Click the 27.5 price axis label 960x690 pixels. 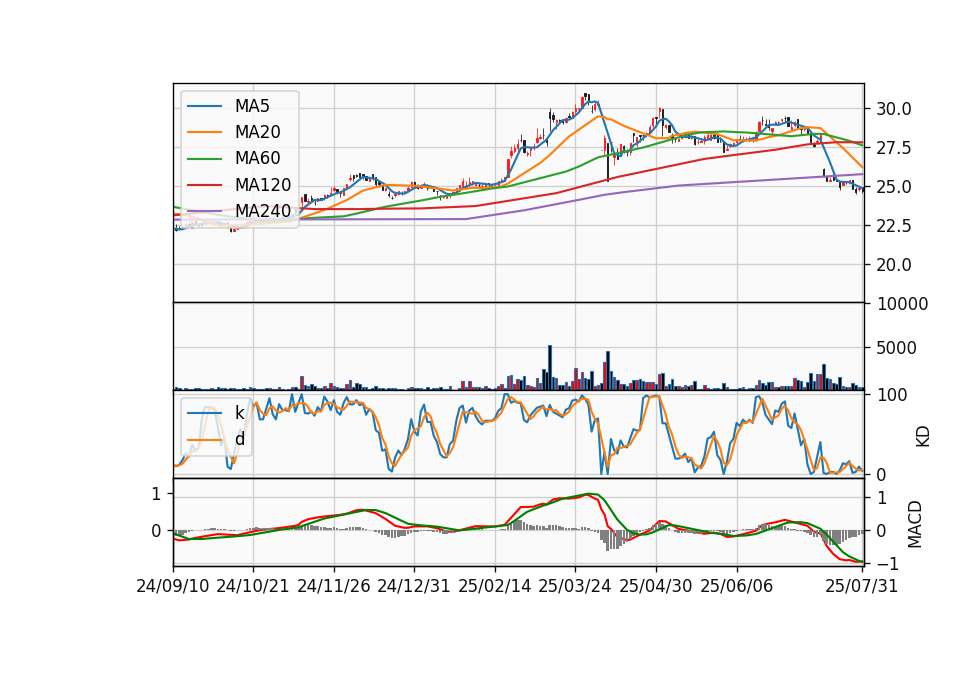(x=894, y=148)
